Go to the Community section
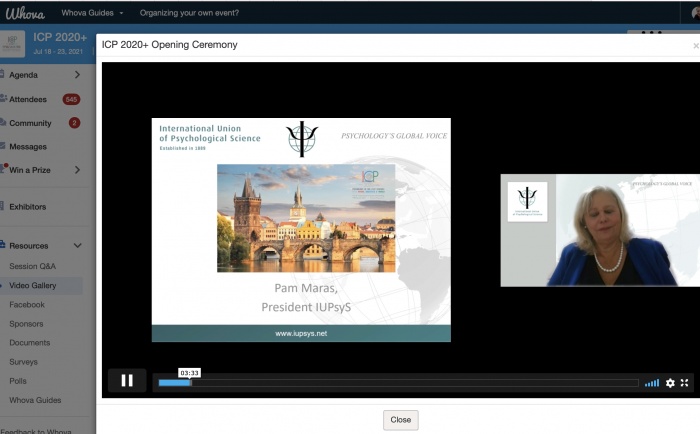Image resolution: width=700 pixels, height=434 pixels. (30, 123)
